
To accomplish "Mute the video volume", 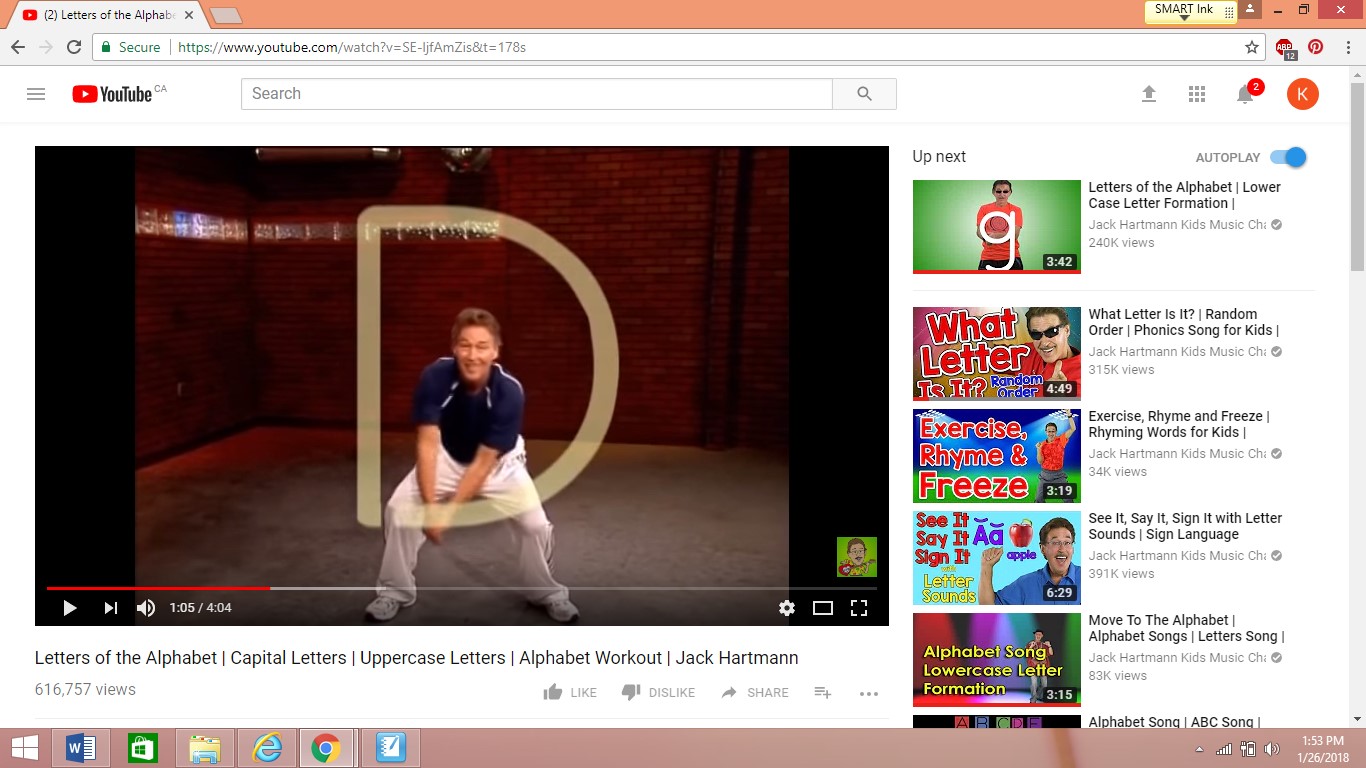I will coord(146,608).
